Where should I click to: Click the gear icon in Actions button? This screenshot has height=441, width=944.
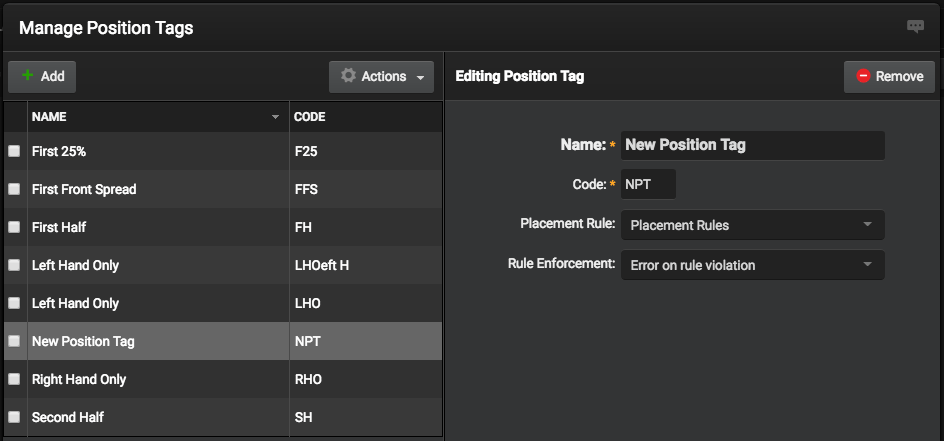(x=348, y=76)
